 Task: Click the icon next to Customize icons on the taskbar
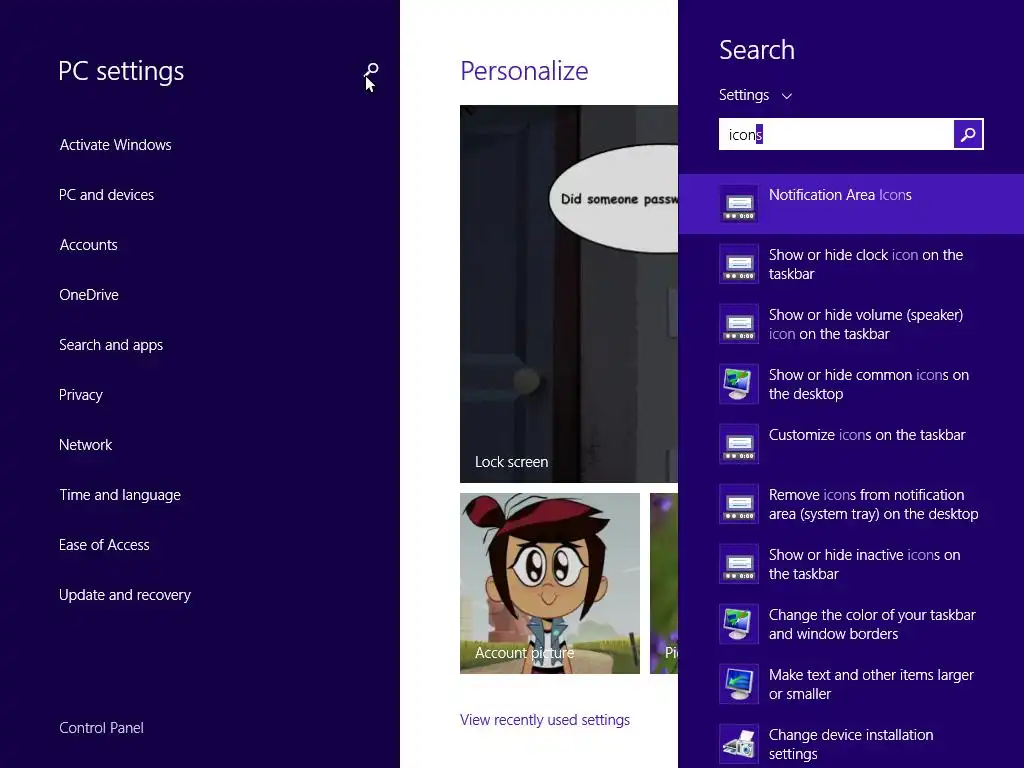pyautogui.click(x=739, y=444)
